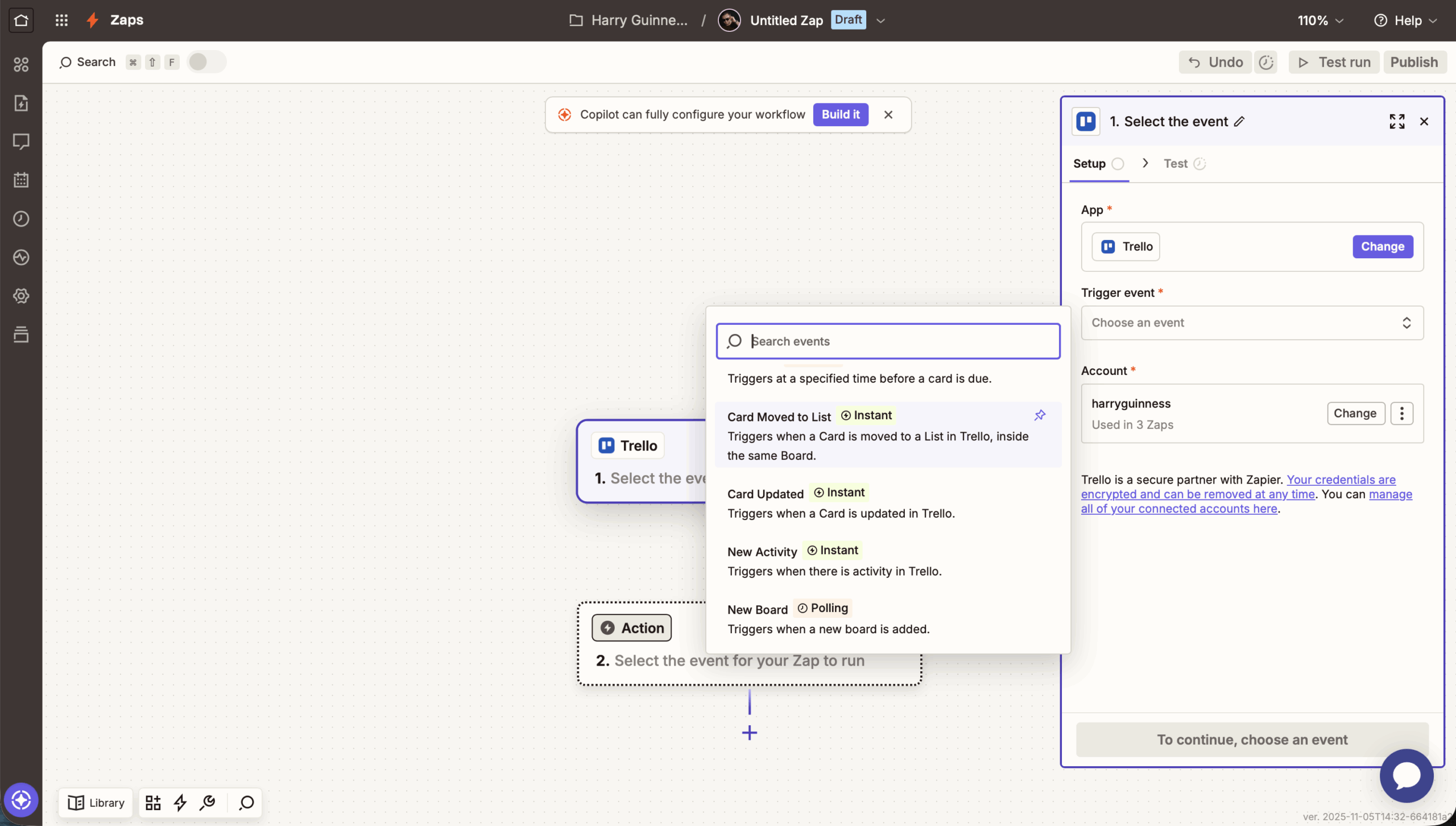Viewport: 1456px width, 826px height.
Task: Select the lightning trigger icon in bottom toolbar
Action: pos(179,802)
